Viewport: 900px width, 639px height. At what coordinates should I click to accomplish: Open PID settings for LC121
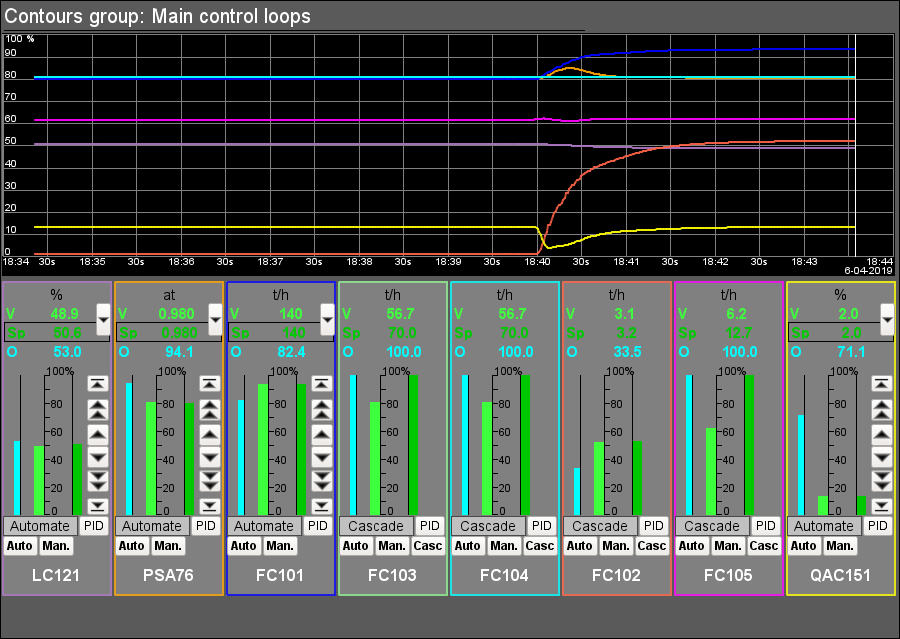pyautogui.click(x=94, y=526)
